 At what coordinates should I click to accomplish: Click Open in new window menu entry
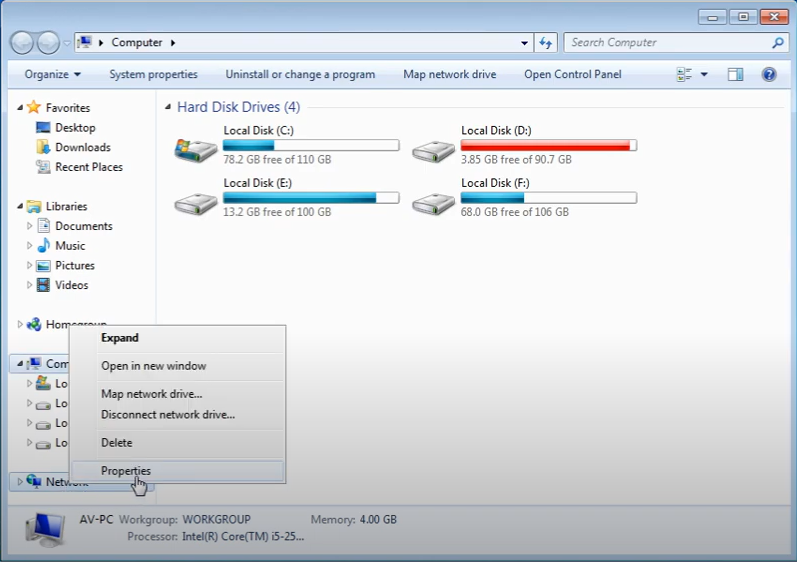click(x=153, y=366)
